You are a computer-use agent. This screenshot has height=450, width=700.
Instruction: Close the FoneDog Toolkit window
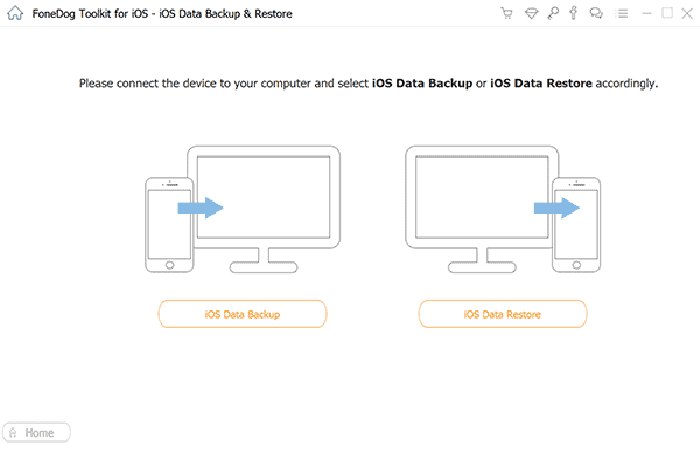pyautogui.click(x=687, y=13)
